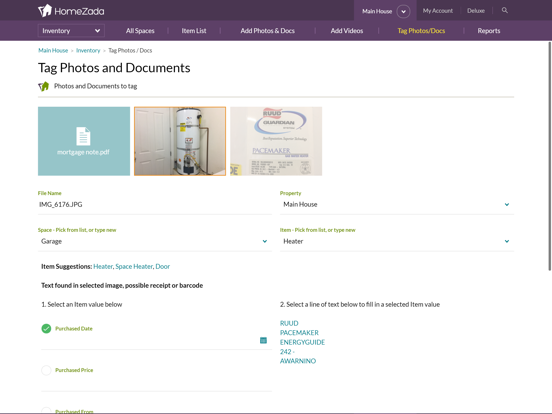Click the Inventory breadcrumb link
Screen dimensions: 552x414
point(88,51)
